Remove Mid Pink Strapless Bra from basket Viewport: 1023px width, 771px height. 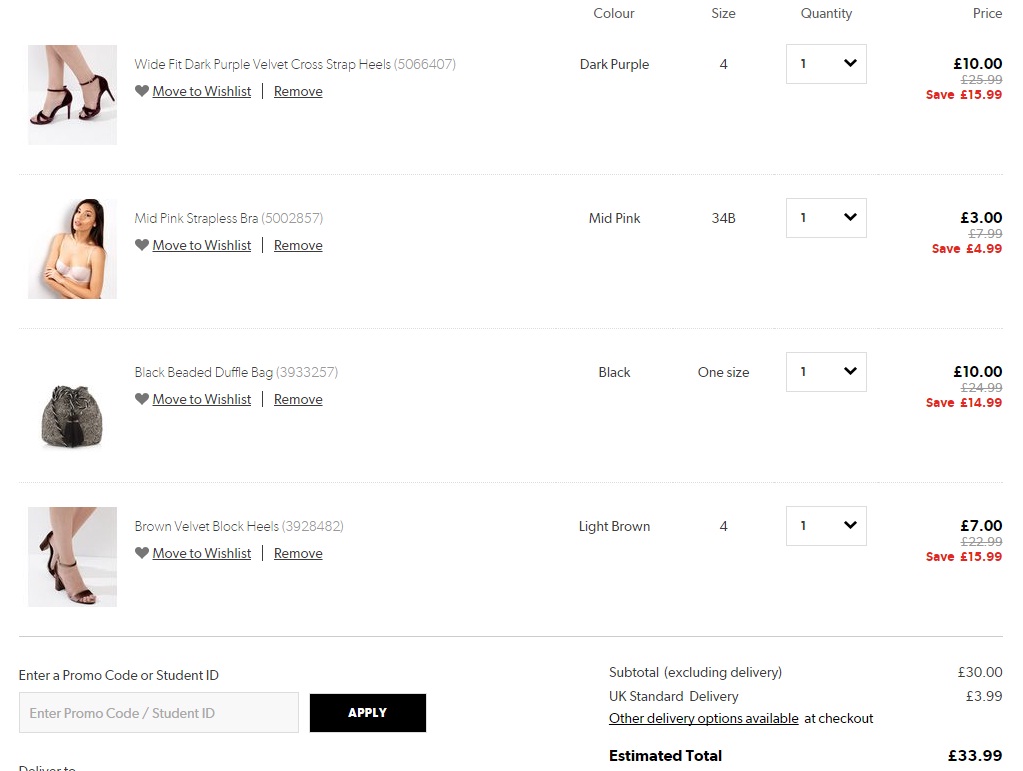coord(298,245)
